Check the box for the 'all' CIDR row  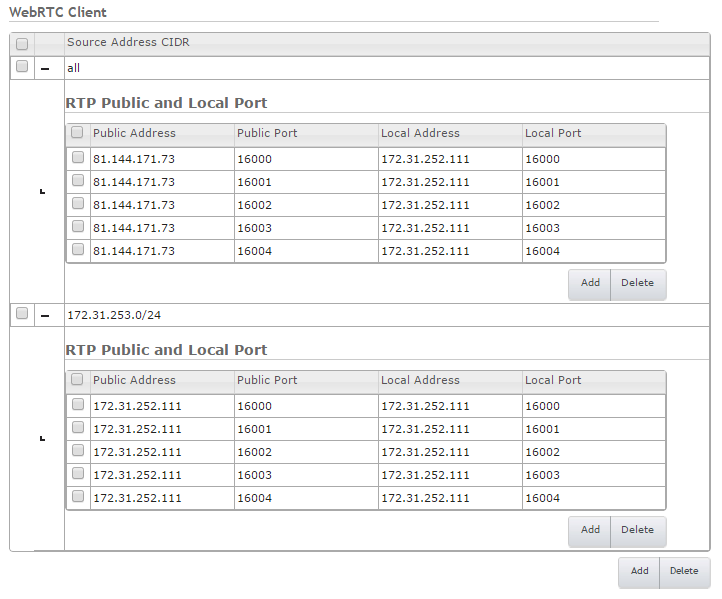point(22,66)
